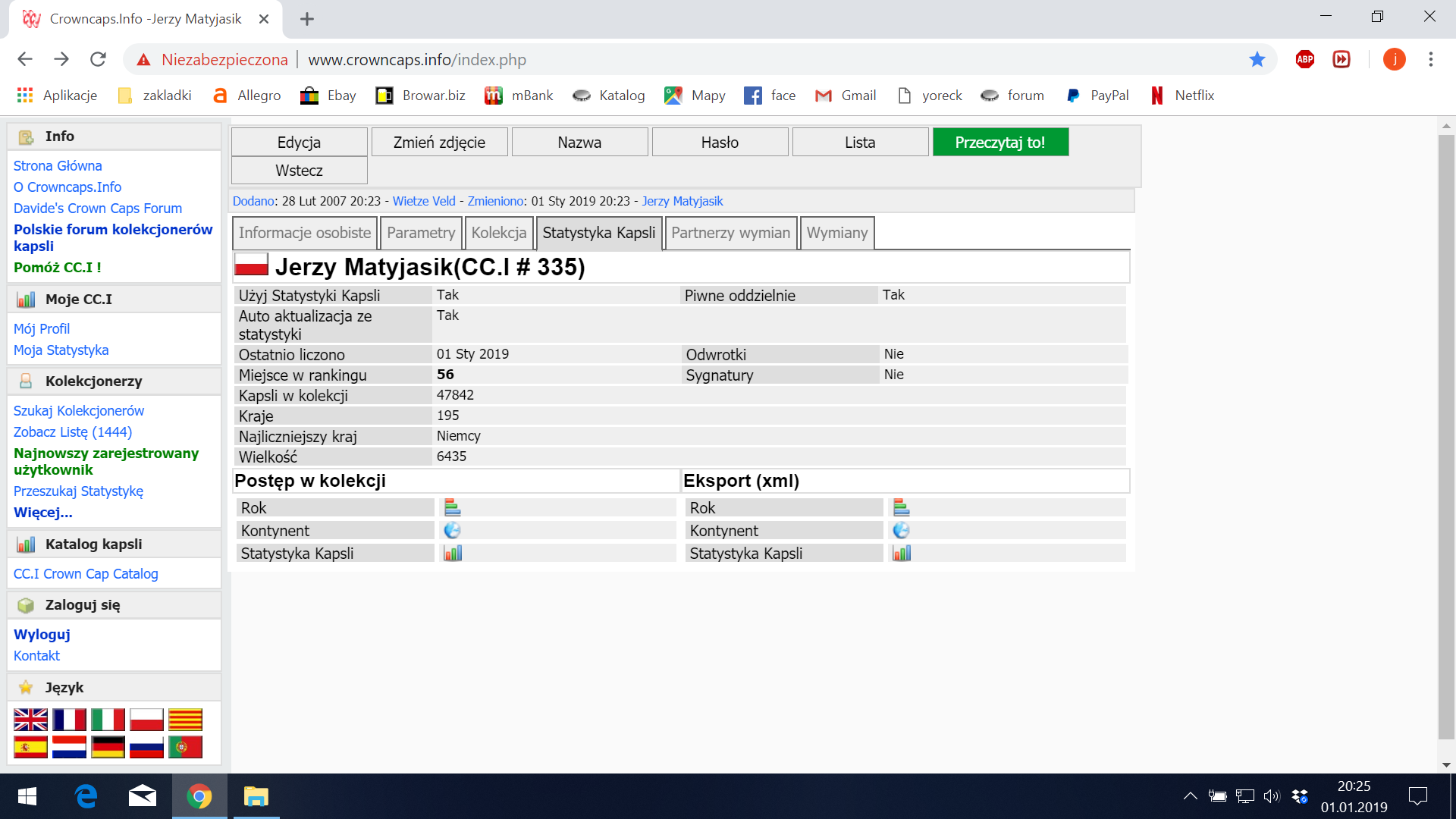Bookmark page with the star icon
1456x819 pixels.
tap(1257, 59)
